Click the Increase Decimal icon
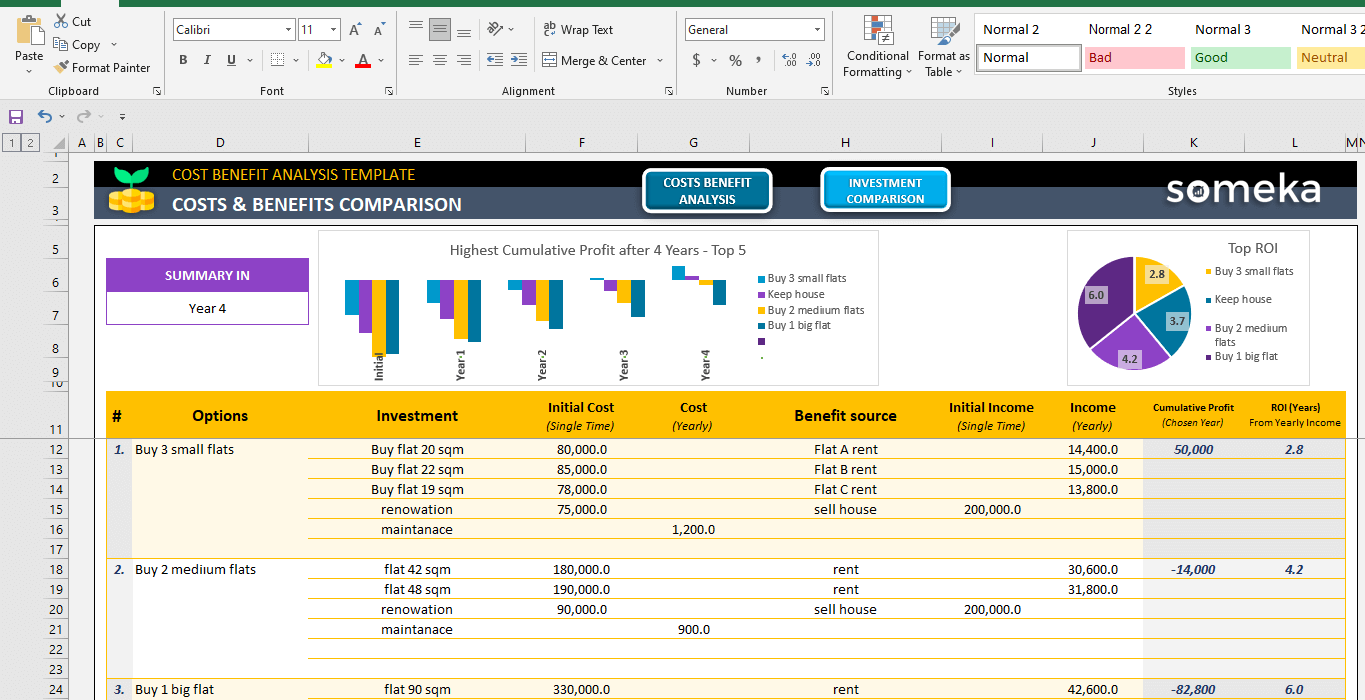The width and height of the screenshot is (1365, 700). tap(789, 61)
